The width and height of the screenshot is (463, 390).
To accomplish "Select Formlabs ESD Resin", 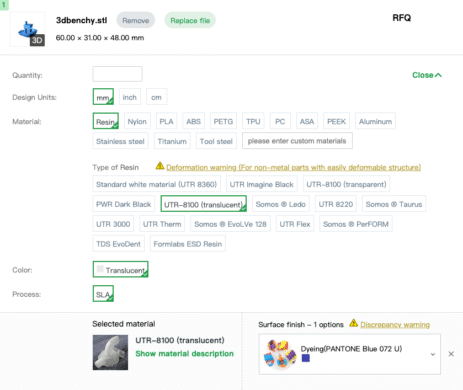I will point(188,244).
